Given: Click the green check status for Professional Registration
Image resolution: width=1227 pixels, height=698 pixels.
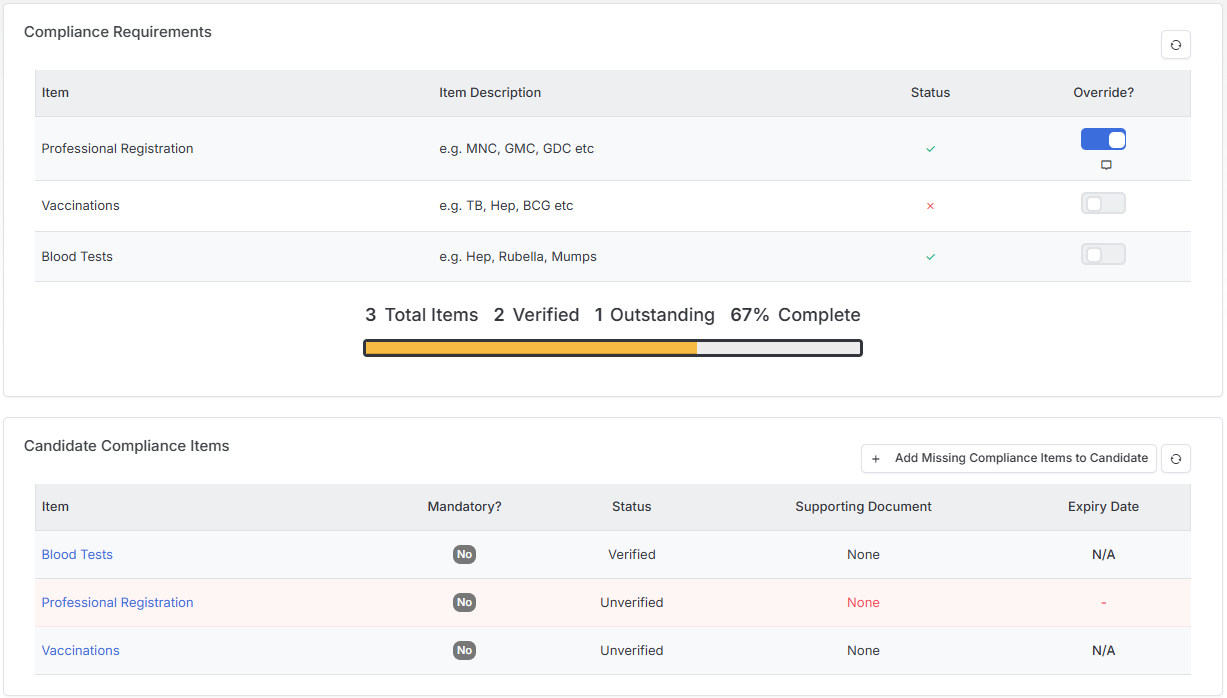Looking at the screenshot, I should (x=930, y=149).
